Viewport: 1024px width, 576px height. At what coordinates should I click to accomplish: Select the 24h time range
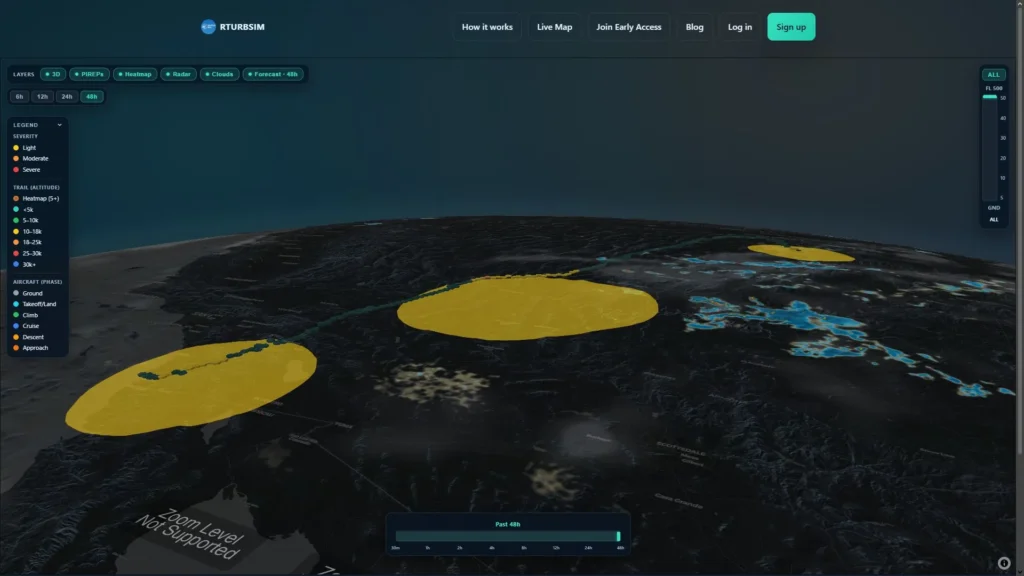67,97
